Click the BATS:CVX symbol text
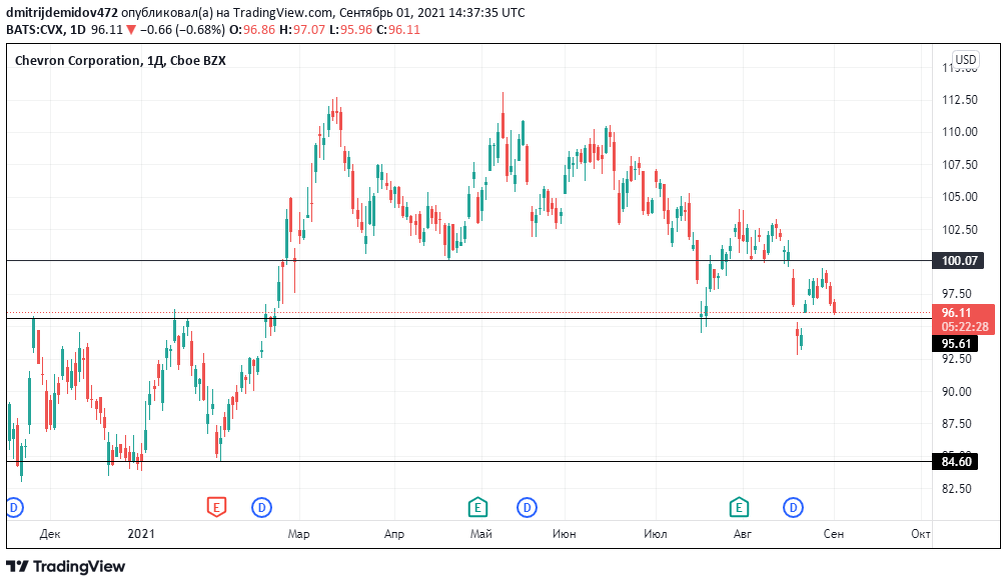Image resolution: width=1007 pixels, height=585 pixels. pyautogui.click(x=36, y=30)
